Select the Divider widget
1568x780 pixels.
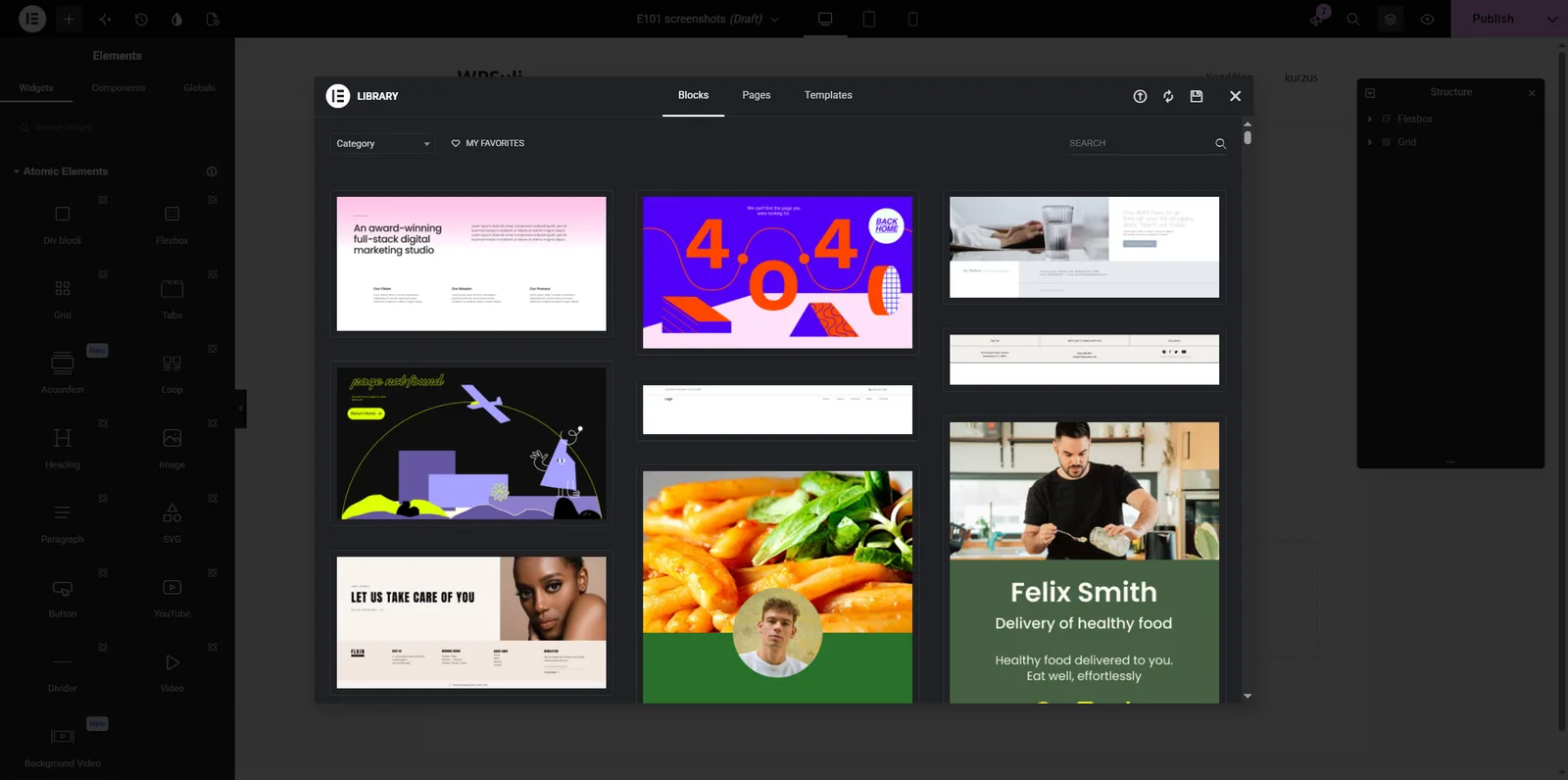(x=63, y=672)
